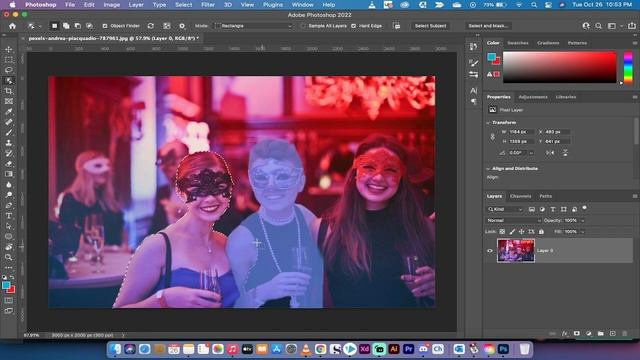Create new adjustment layer icon
Screen dimensions: 640x360
point(589,333)
